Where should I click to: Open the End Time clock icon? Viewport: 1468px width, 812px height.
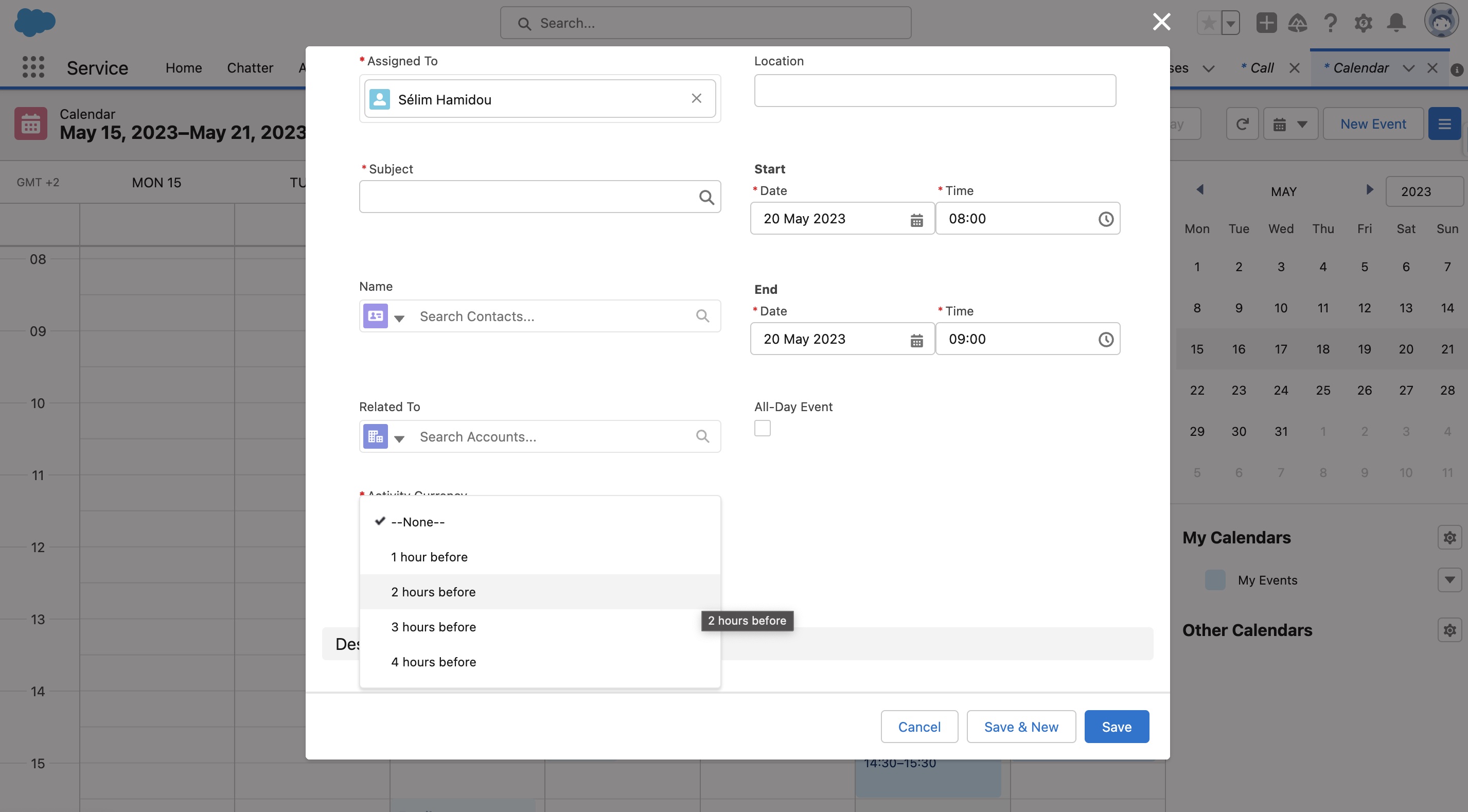pyautogui.click(x=1106, y=339)
